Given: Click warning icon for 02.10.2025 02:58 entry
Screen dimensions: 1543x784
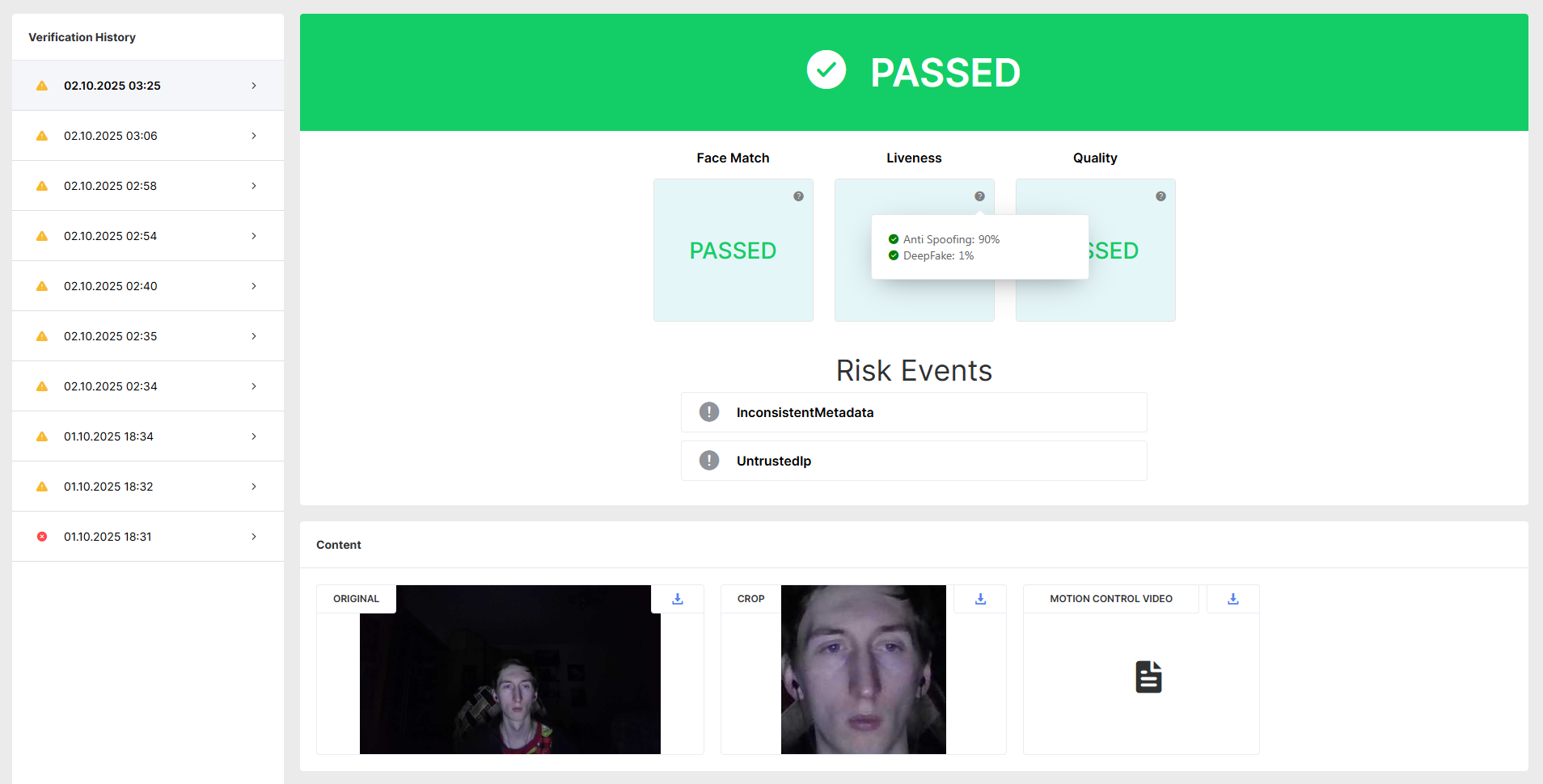Looking at the screenshot, I should pos(42,186).
